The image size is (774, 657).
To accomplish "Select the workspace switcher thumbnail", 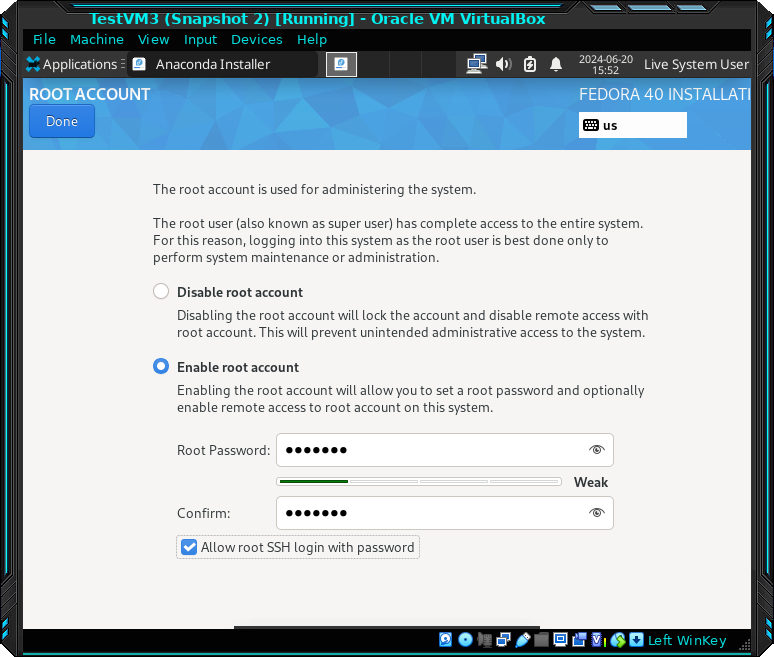I will click(341, 64).
